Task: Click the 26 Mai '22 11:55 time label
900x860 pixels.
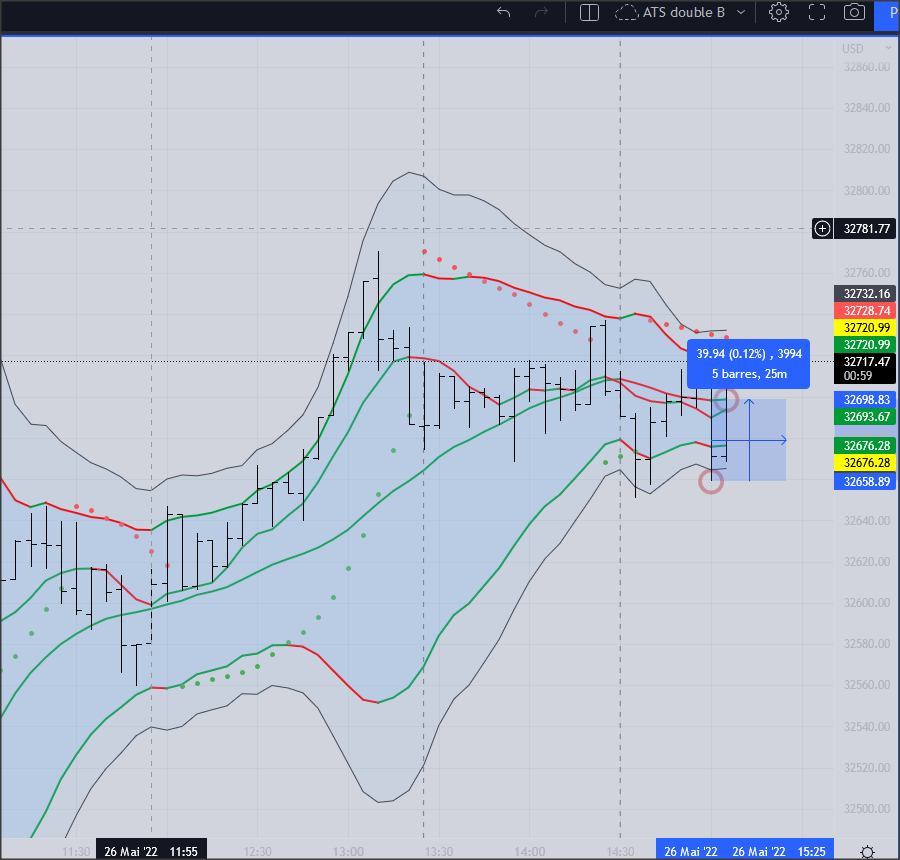Action: 151,851
